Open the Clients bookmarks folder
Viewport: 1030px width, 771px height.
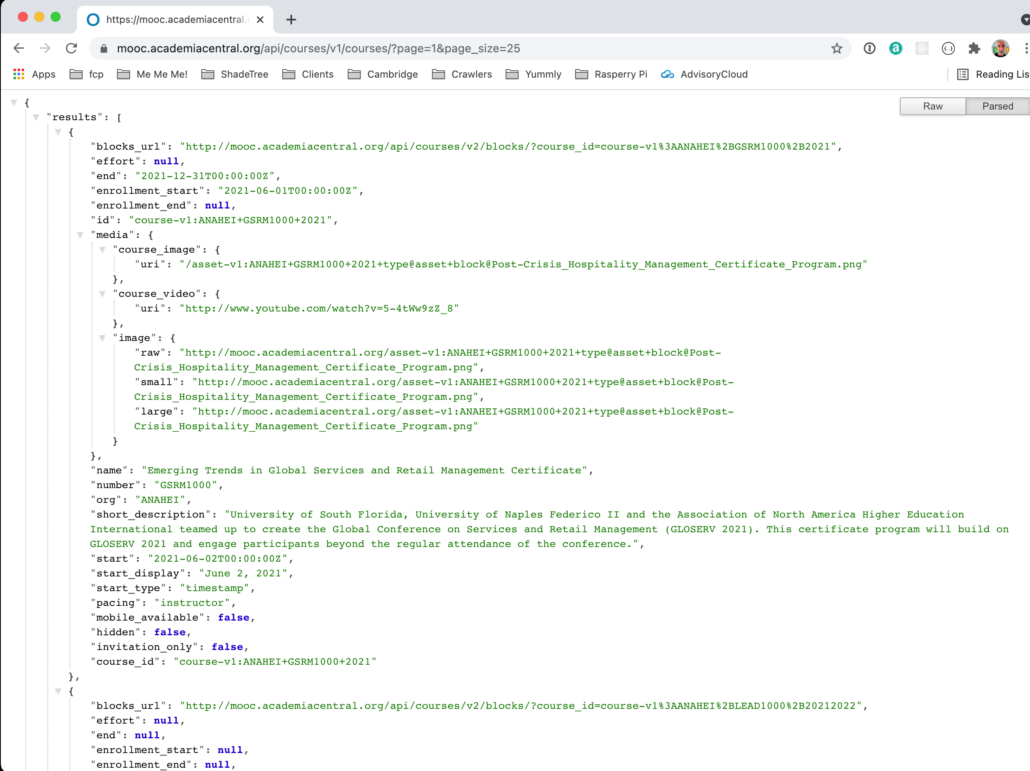tap(308, 74)
